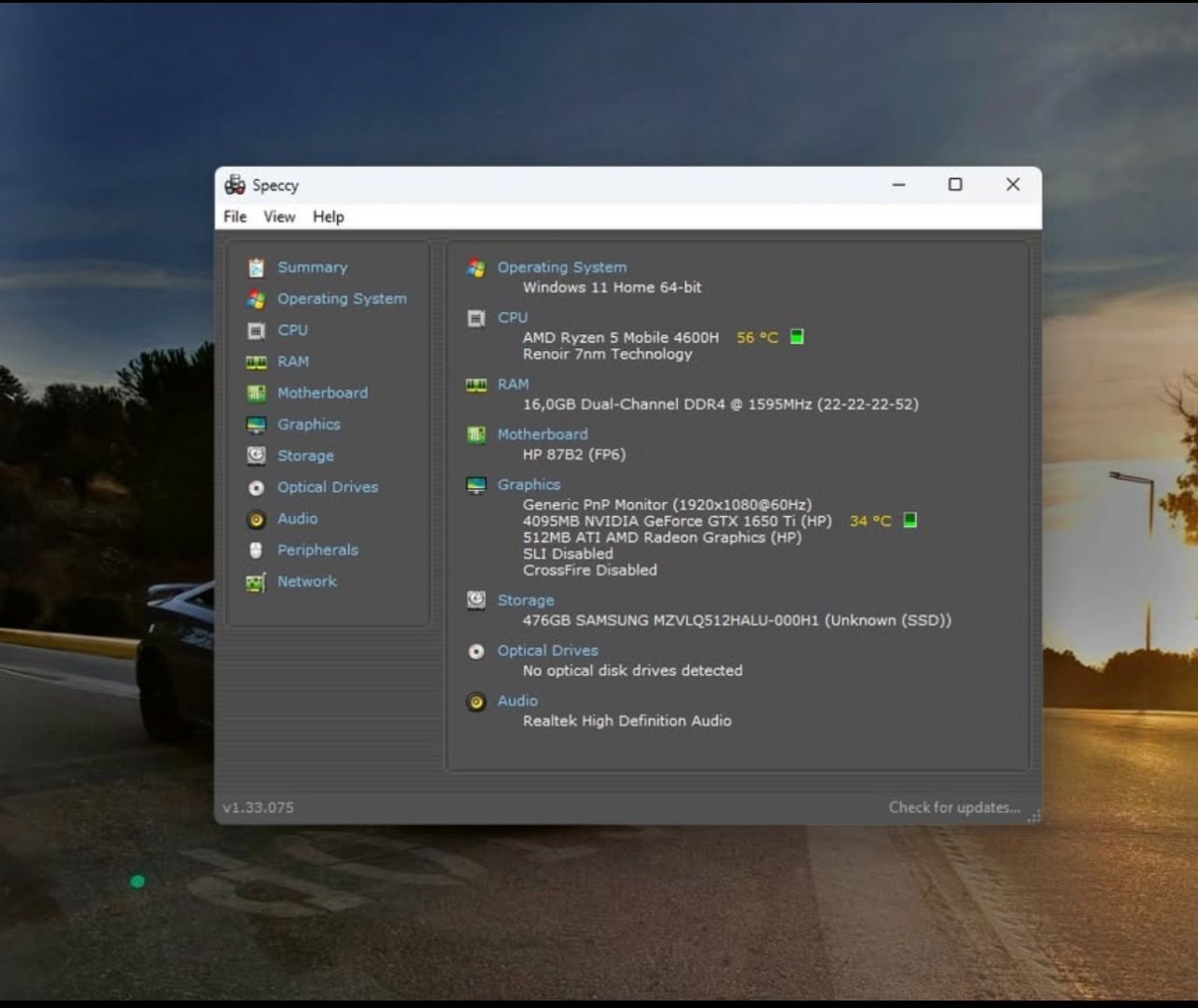Image resolution: width=1198 pixels, height=1008 pixels.
Task: Click 'AMD Ryzen 5 Mobile 4600H' text
Action: point(621,338)
